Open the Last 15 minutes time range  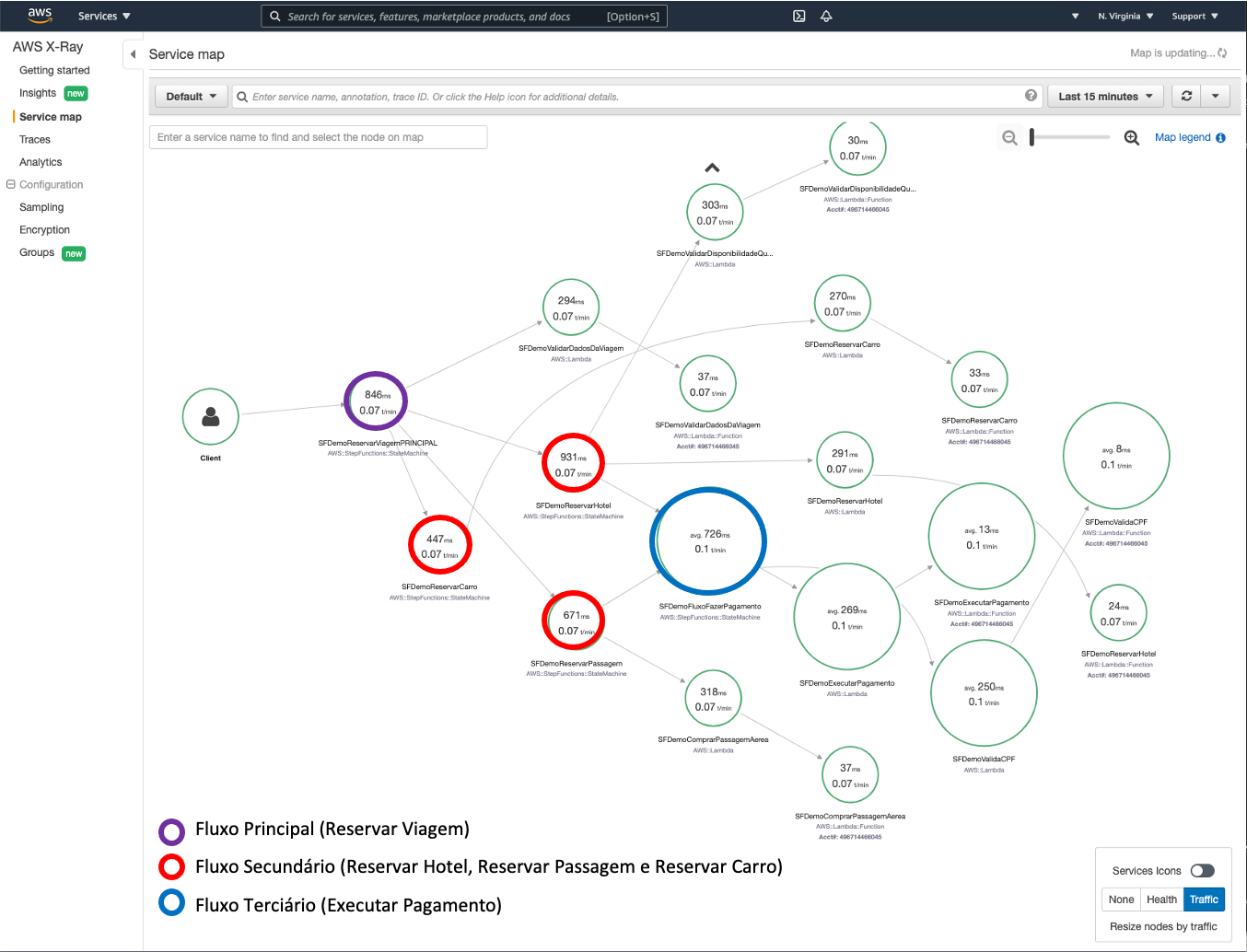(1106, 96)
